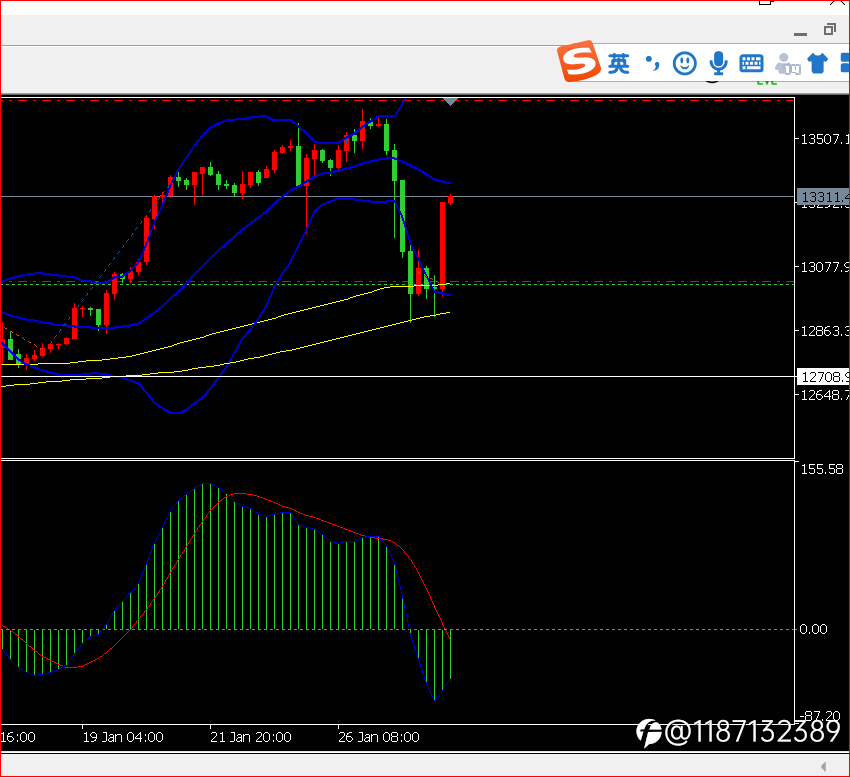Select the tall red candlestick bar
Image resolution: width=850 pixels, height=777 pixels.
tap(443, 247)
